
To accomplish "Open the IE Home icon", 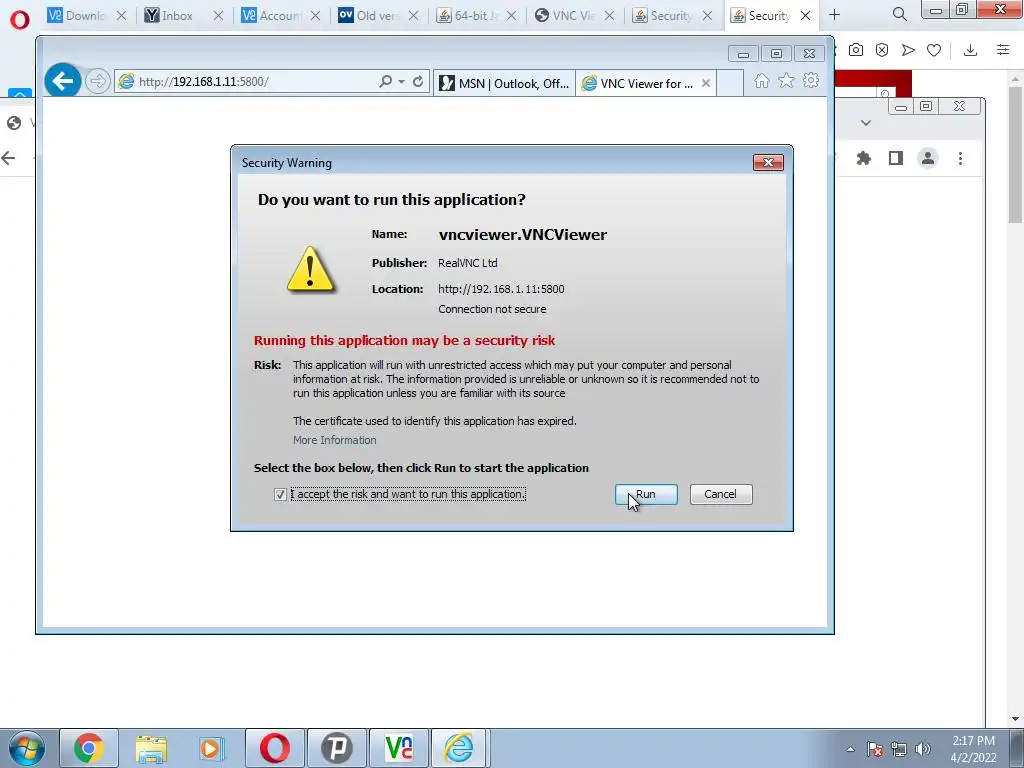I will tap(761, 80).
